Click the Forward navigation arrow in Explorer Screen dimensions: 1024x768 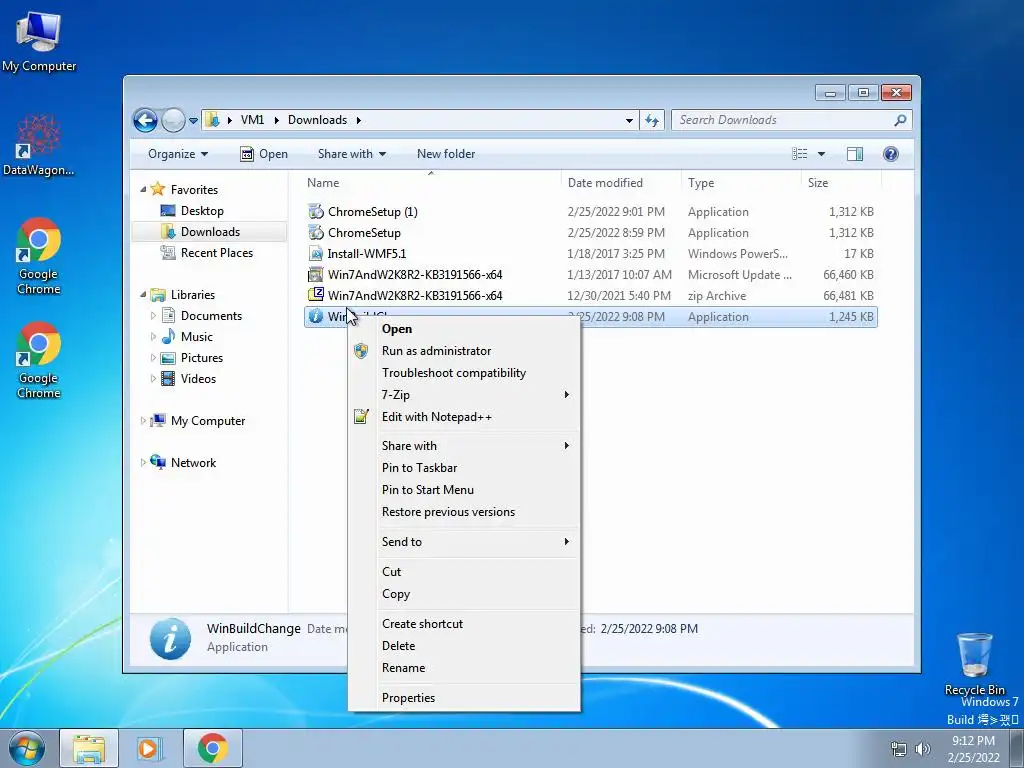[173, 120]
